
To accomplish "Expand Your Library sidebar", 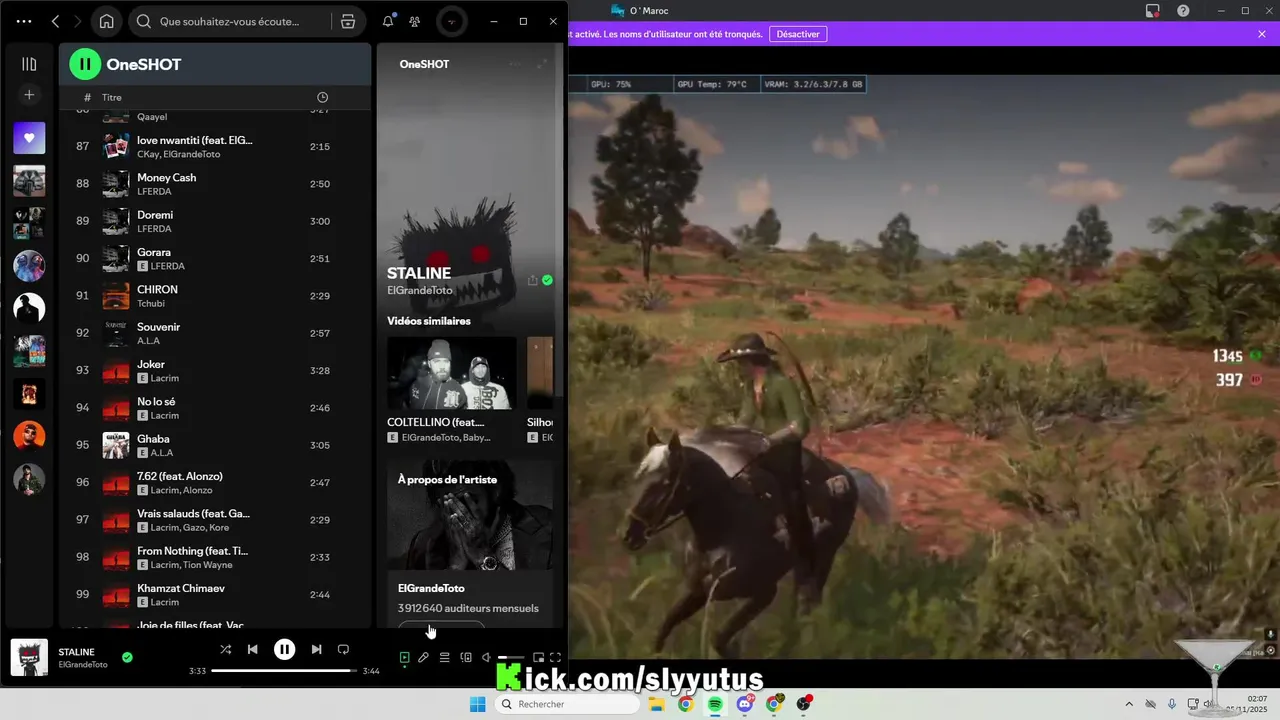I will pyautogui.click(x=29, y=64).
